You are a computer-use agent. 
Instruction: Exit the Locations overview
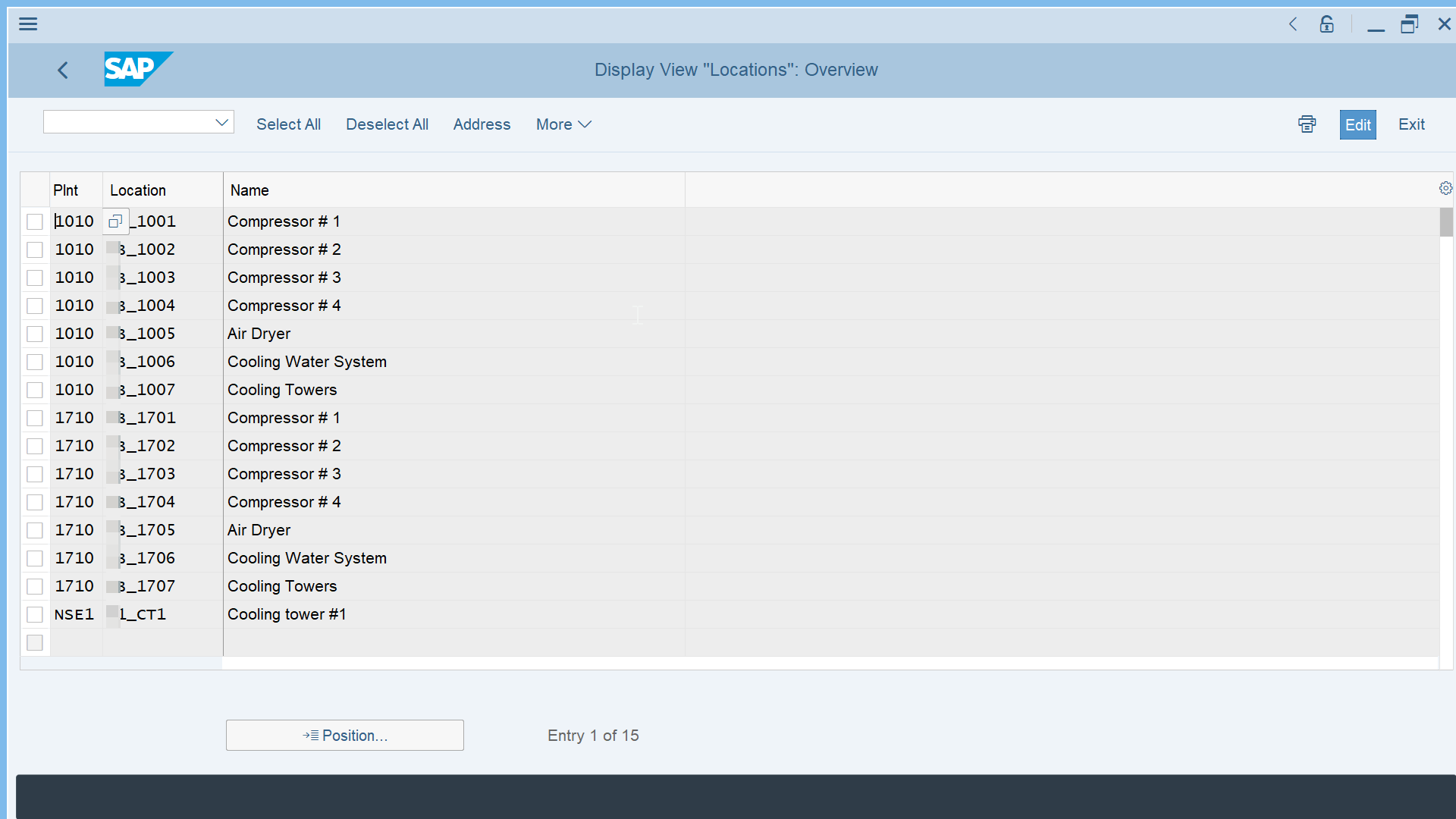(x=1411, y=124)
